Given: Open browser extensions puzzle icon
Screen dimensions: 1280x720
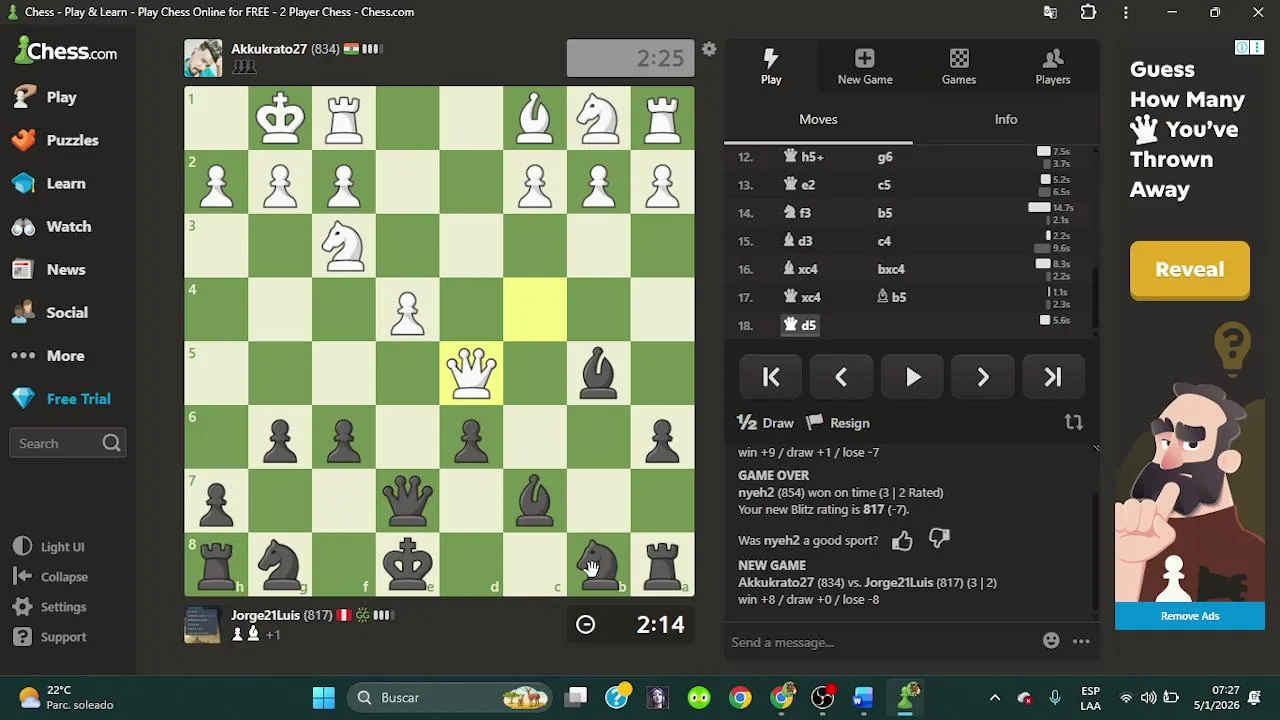Looking at the screenshot, I should coord(1088,13).
